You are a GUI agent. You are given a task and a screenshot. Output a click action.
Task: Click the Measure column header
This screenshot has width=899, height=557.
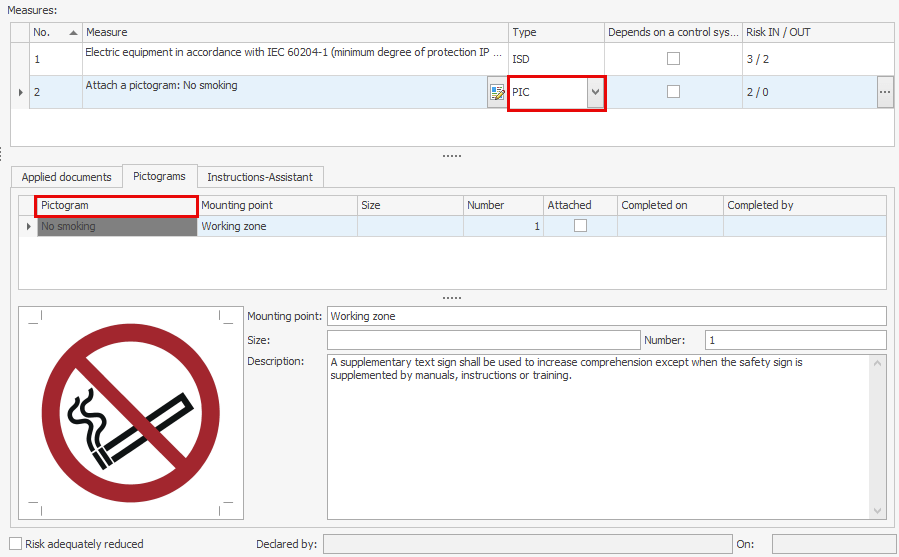point(295,32)
